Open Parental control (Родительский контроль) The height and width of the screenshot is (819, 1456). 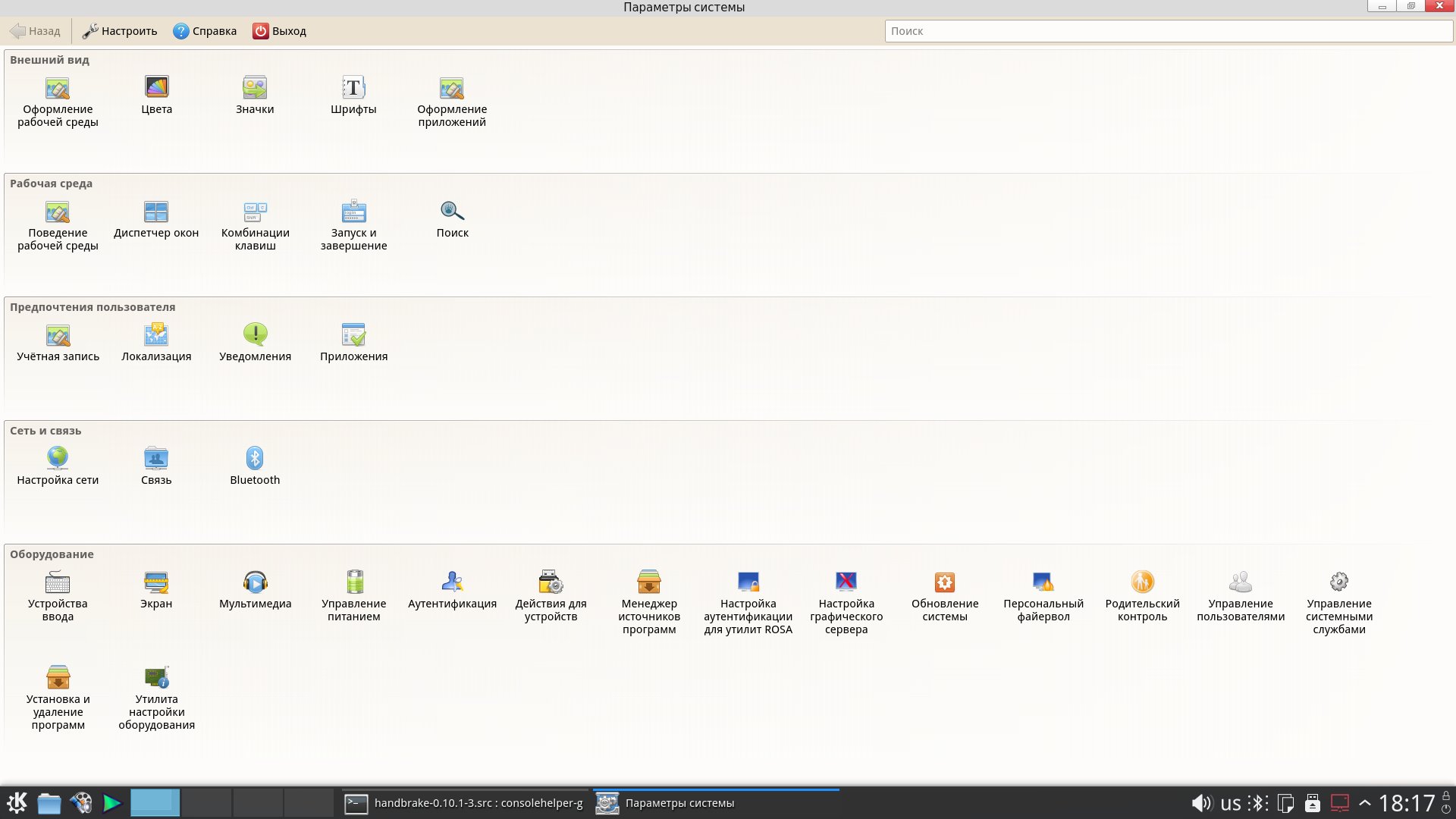[1142, 594]
